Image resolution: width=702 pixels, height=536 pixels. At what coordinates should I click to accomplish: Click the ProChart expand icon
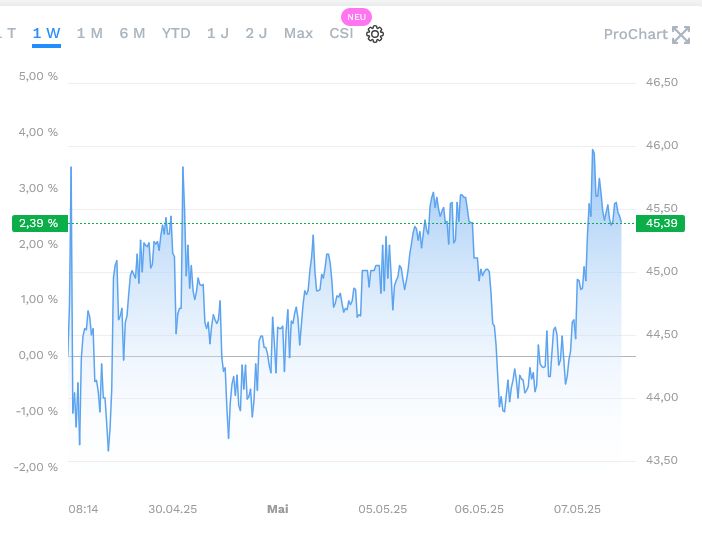[x=681, y=35]
